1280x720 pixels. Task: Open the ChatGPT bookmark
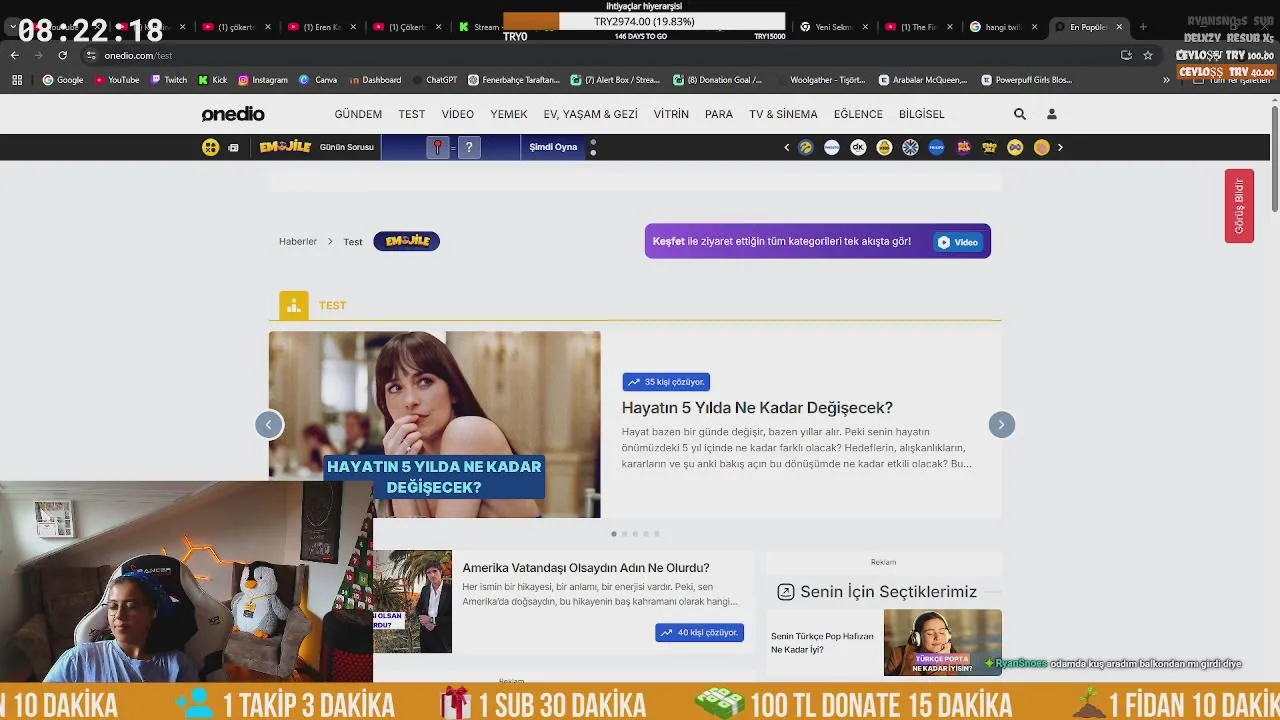(x=434, y=80)
